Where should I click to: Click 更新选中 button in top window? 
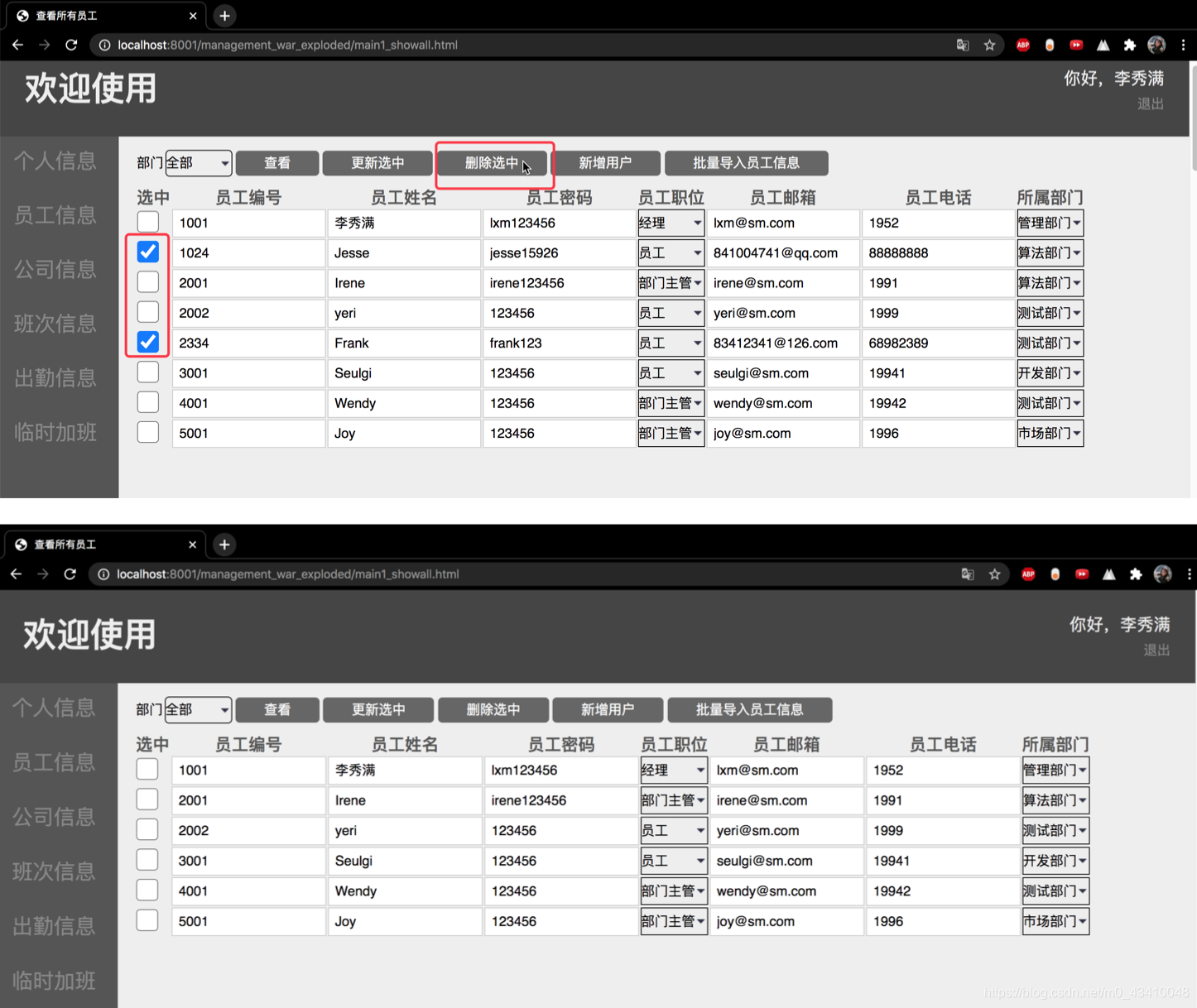click(377, 163)
